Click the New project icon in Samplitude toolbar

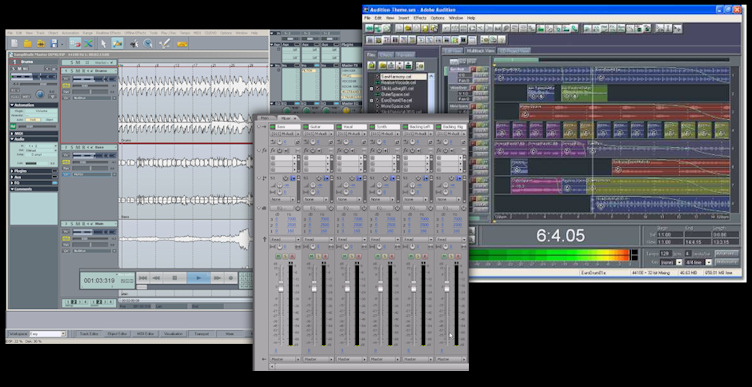point(14,43)
